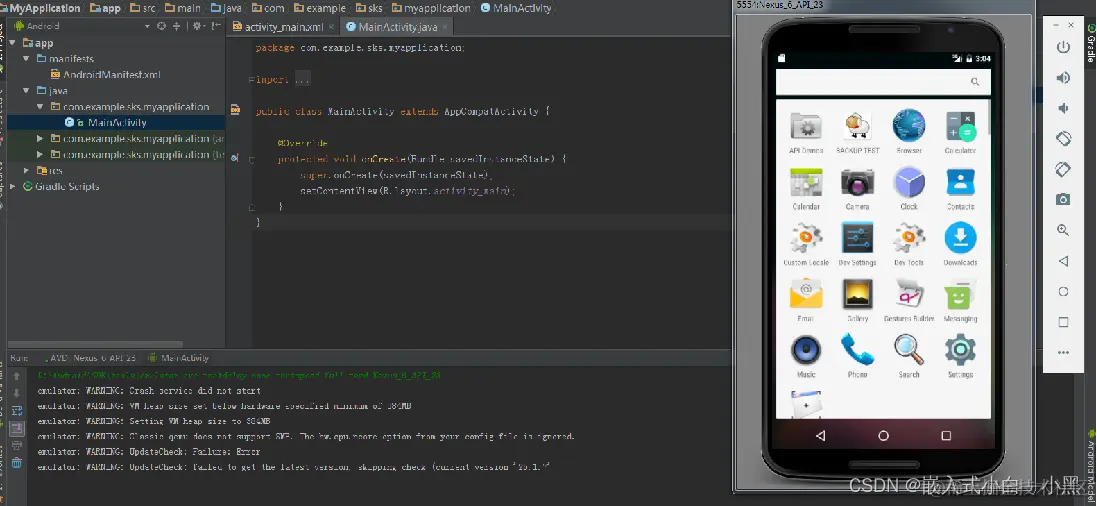Close the activity_main.xml tab
This screenshot has width=1097, height=506.
click(x=332, y=27)
